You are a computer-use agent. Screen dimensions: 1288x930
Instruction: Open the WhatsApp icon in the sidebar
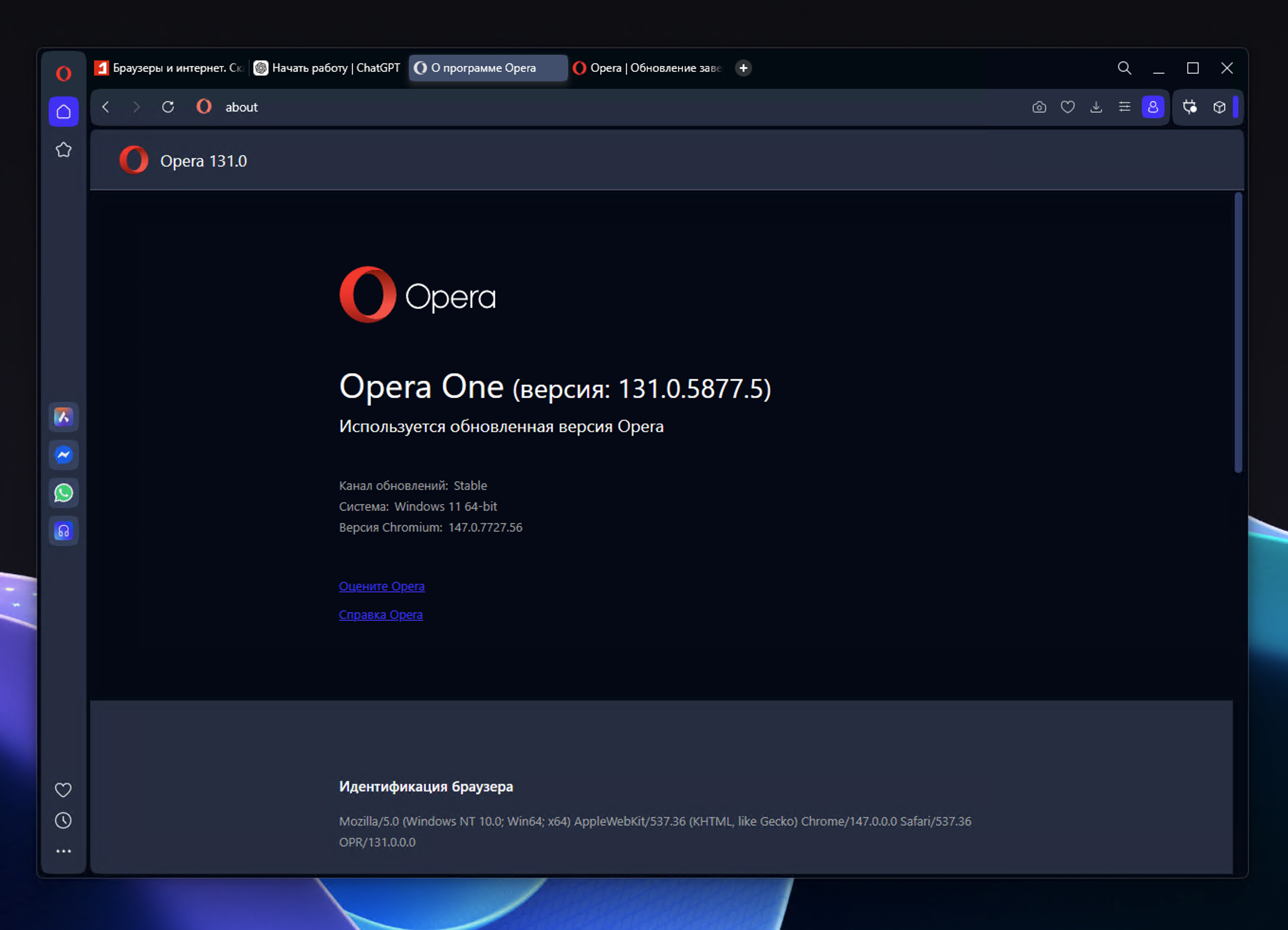point(64,493)
